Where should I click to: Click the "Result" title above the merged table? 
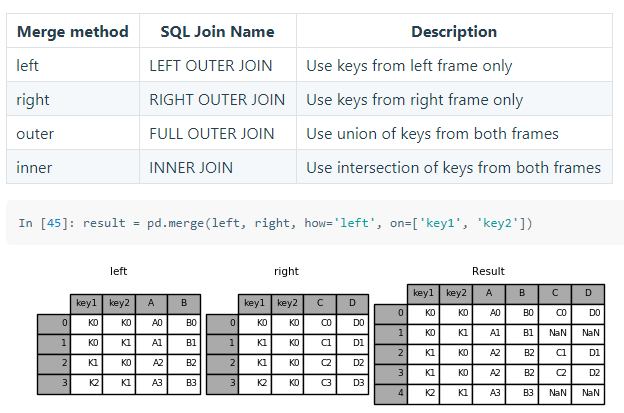488,271
